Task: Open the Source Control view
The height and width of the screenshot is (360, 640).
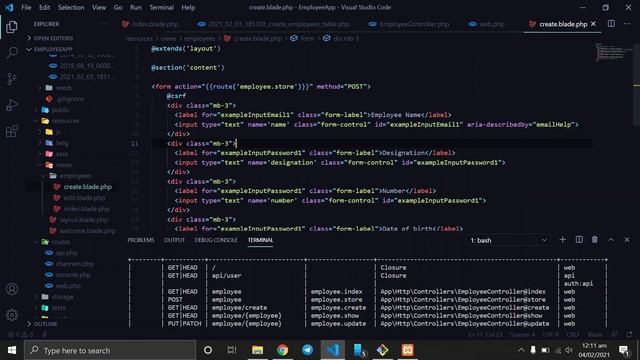Action: point(12,79)
